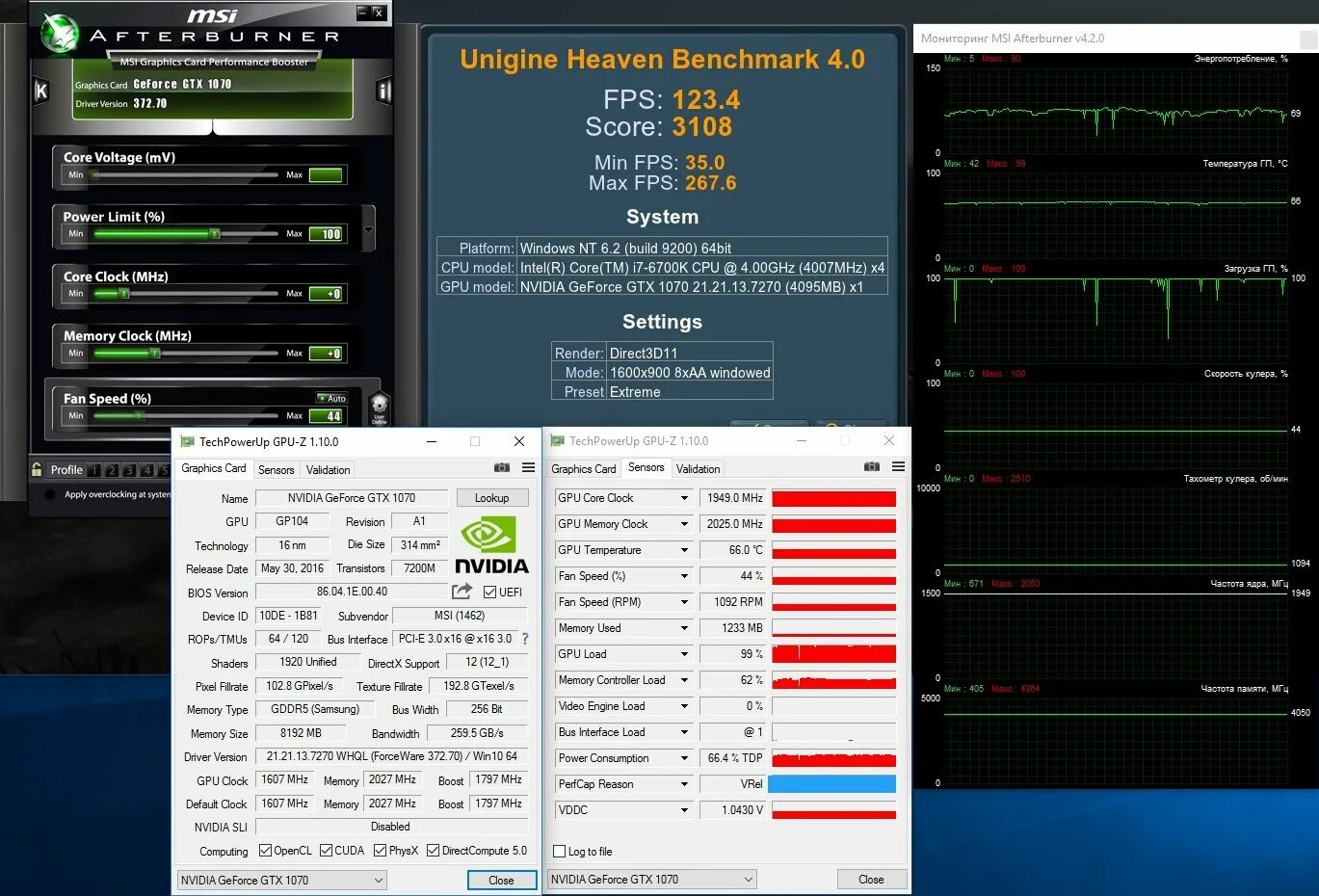Click the NVIDIA logo in GPU-Z
Screen dimensions: 1319x896
point(491,545)
